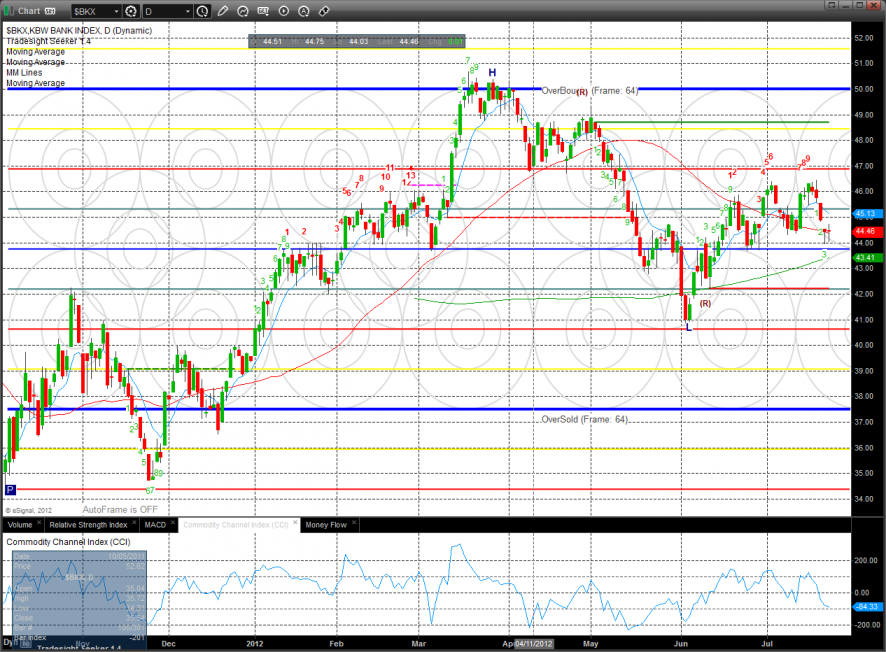Click the blue 45.13 price tag
The width and height of the screenshot is (886, 652).
coord(866,214)
